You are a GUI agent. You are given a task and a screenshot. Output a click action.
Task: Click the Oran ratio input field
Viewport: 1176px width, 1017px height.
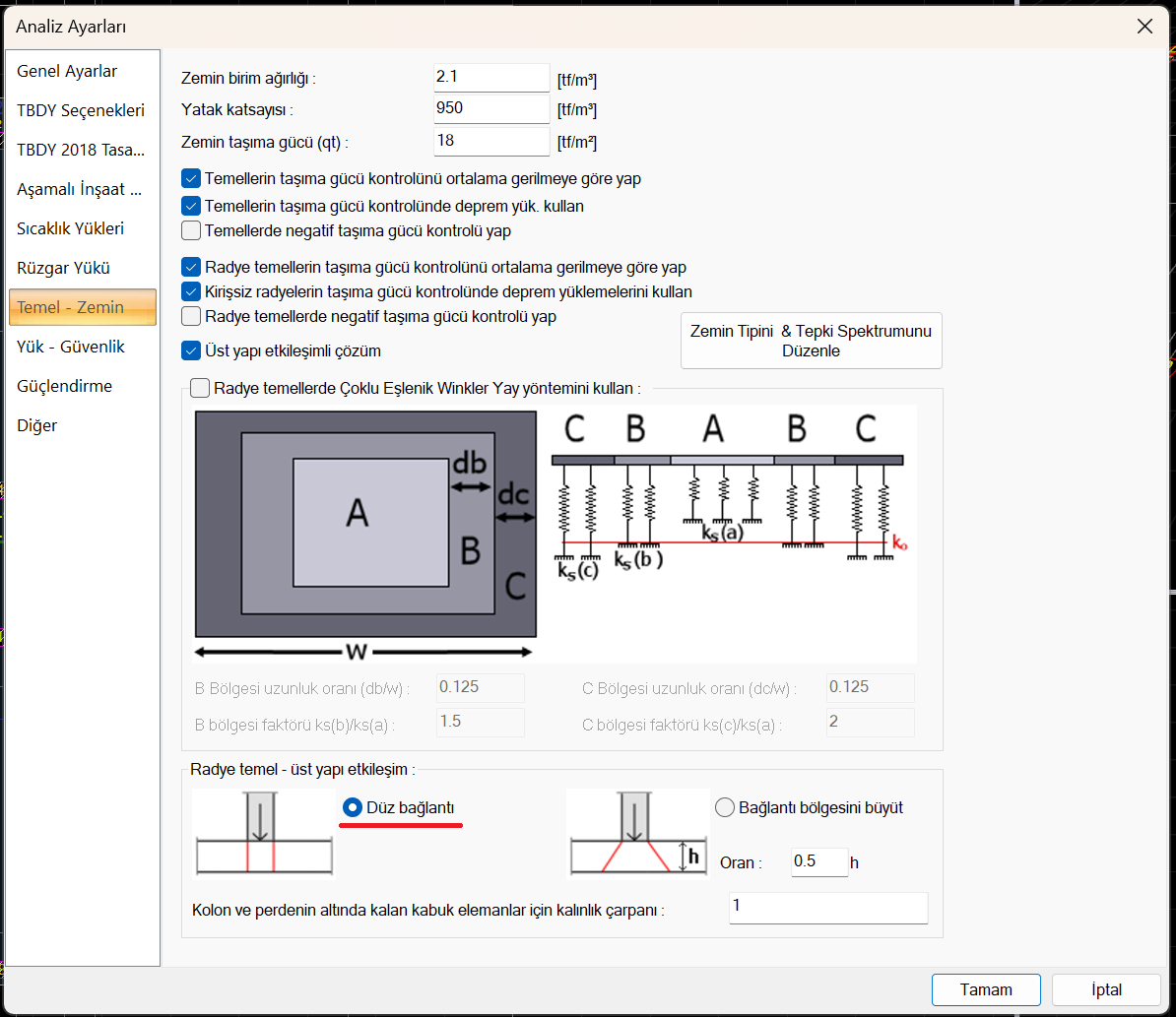818,861
